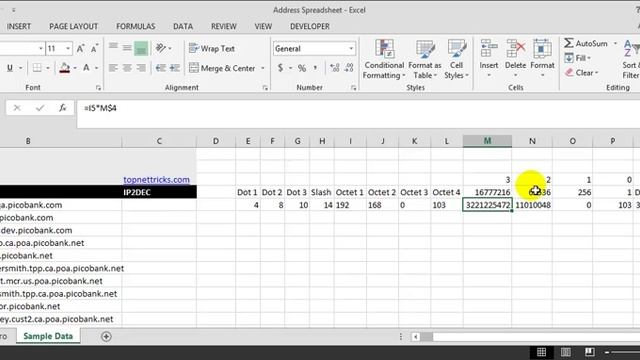Toggle underline formatting
Screen dimensions: 640x360
coord(9,68)
